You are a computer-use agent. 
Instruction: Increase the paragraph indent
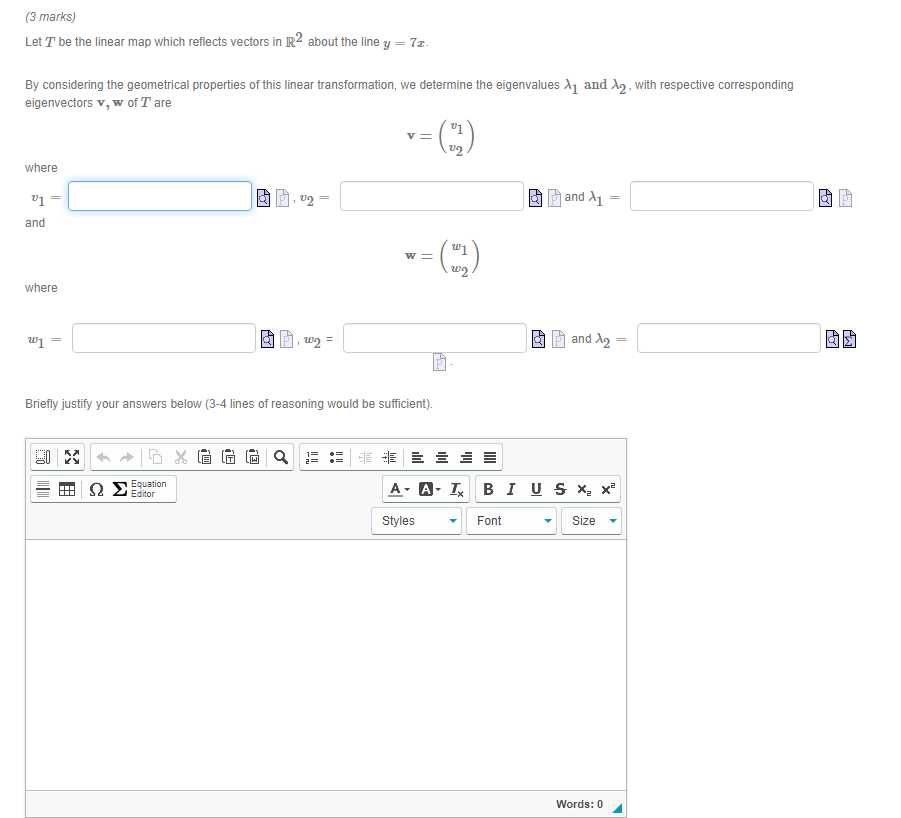tap(388, 456)
